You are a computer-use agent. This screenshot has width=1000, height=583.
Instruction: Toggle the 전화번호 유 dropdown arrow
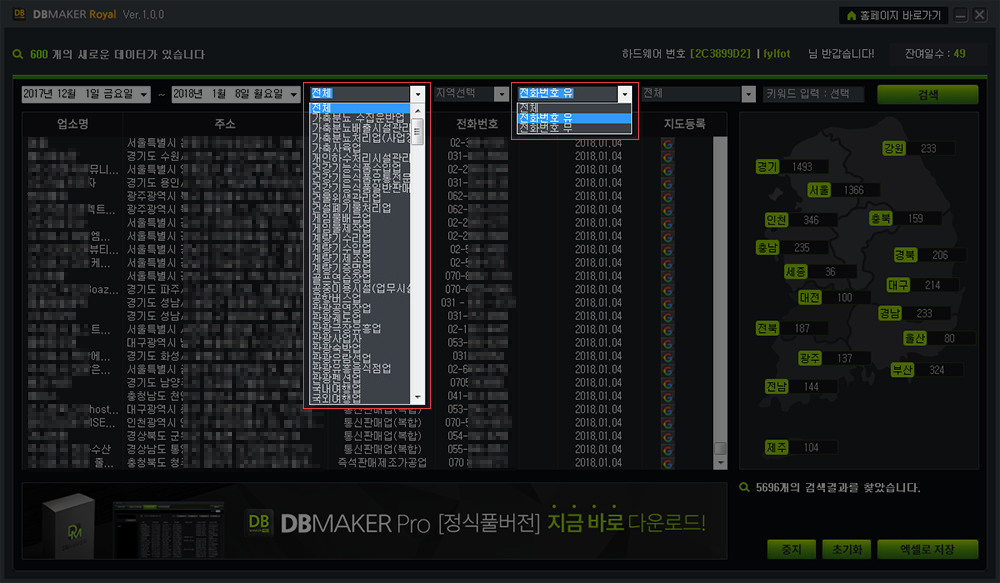[x=624, y=94]
